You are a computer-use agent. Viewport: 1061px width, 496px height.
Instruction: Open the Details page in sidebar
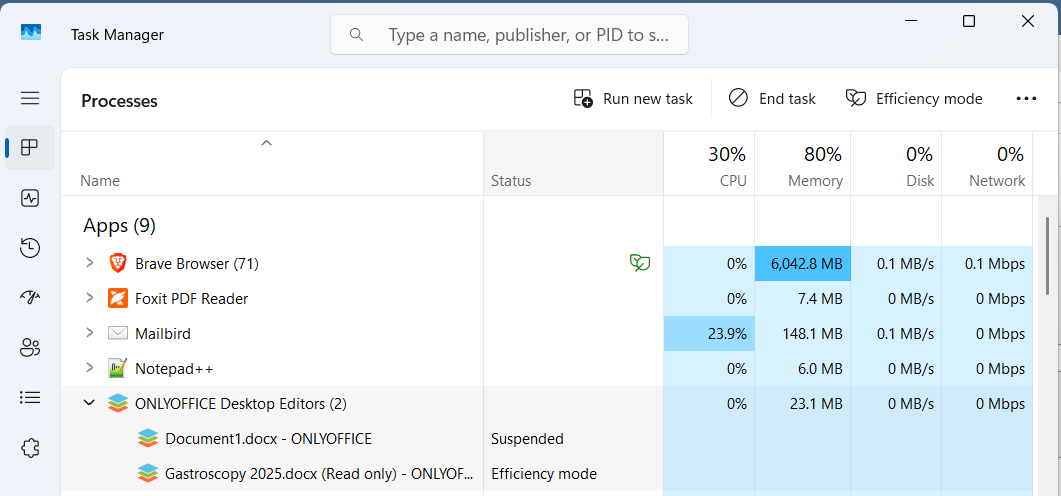(x=30, y=398)
